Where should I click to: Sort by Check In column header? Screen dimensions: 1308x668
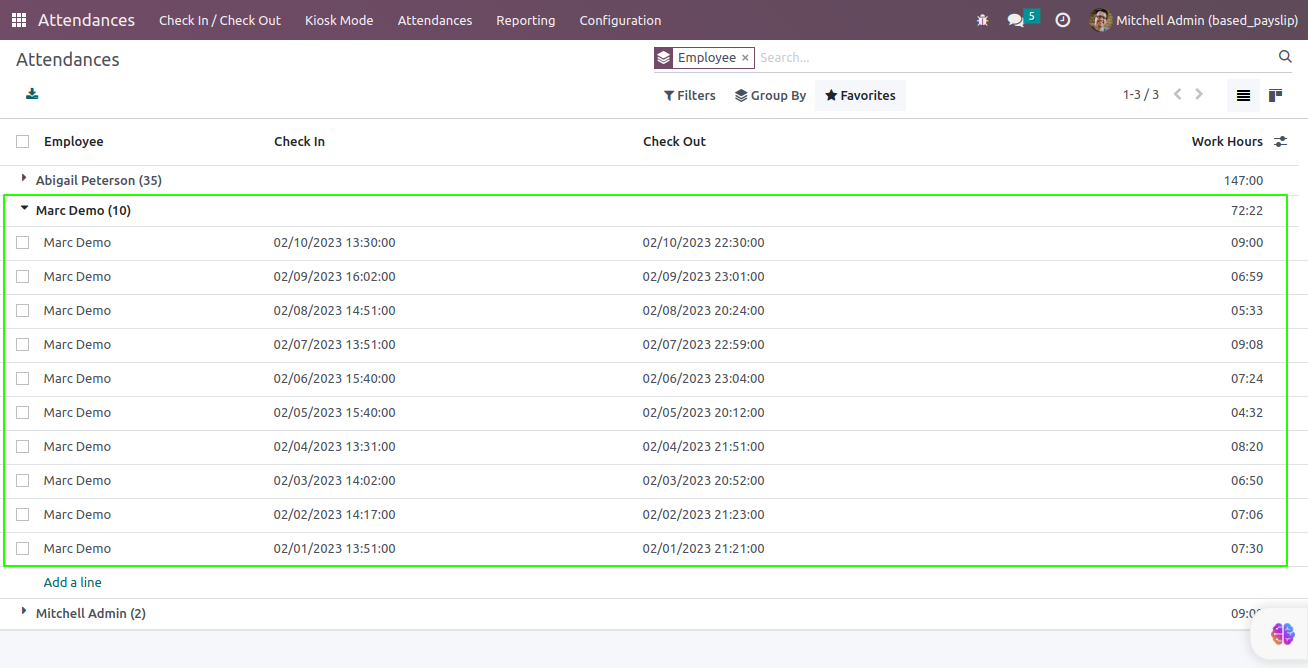click(x=299, y=142)
